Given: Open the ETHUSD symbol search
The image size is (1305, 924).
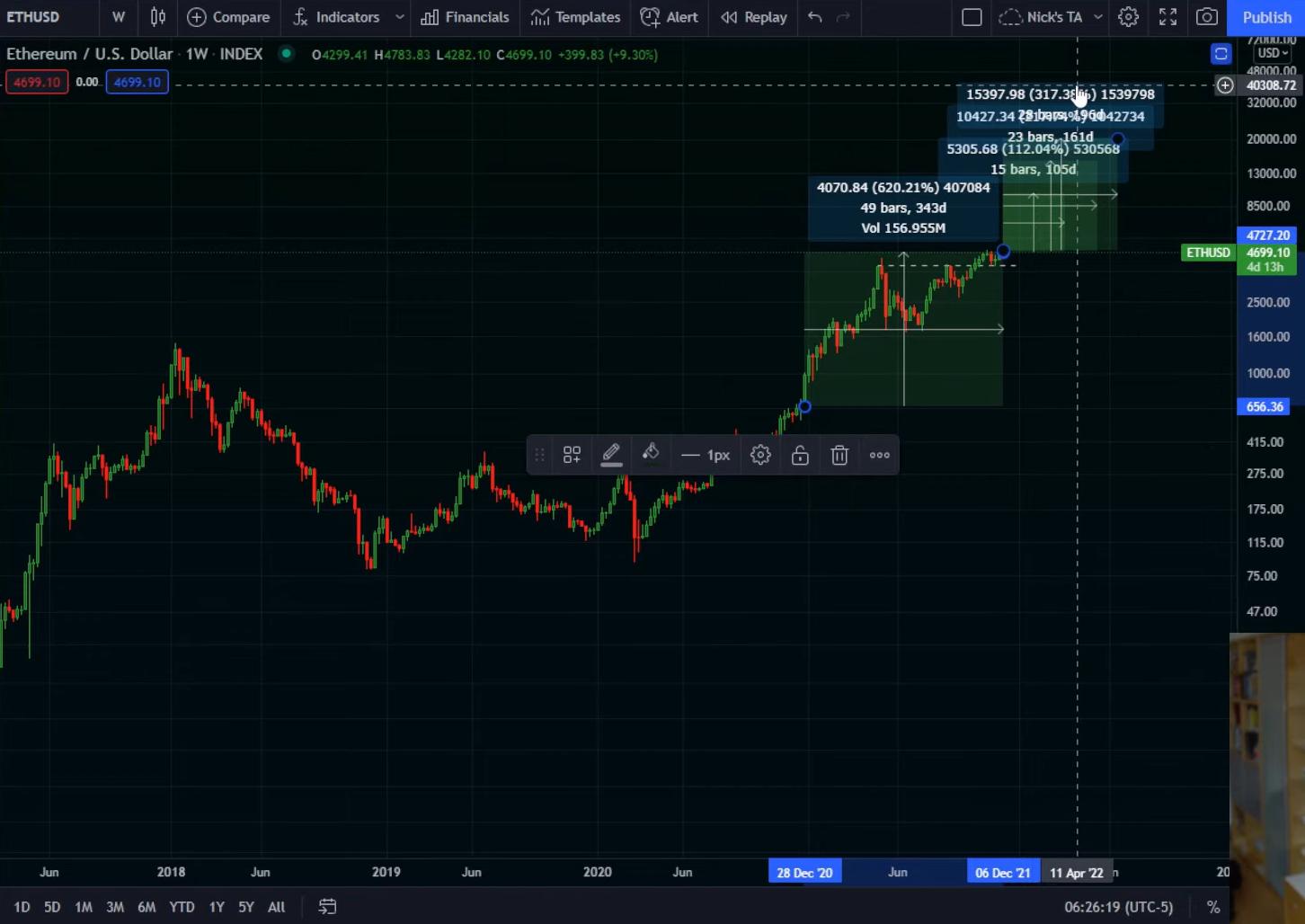Looking at the screenshot, I should click(x=33, y=17).
